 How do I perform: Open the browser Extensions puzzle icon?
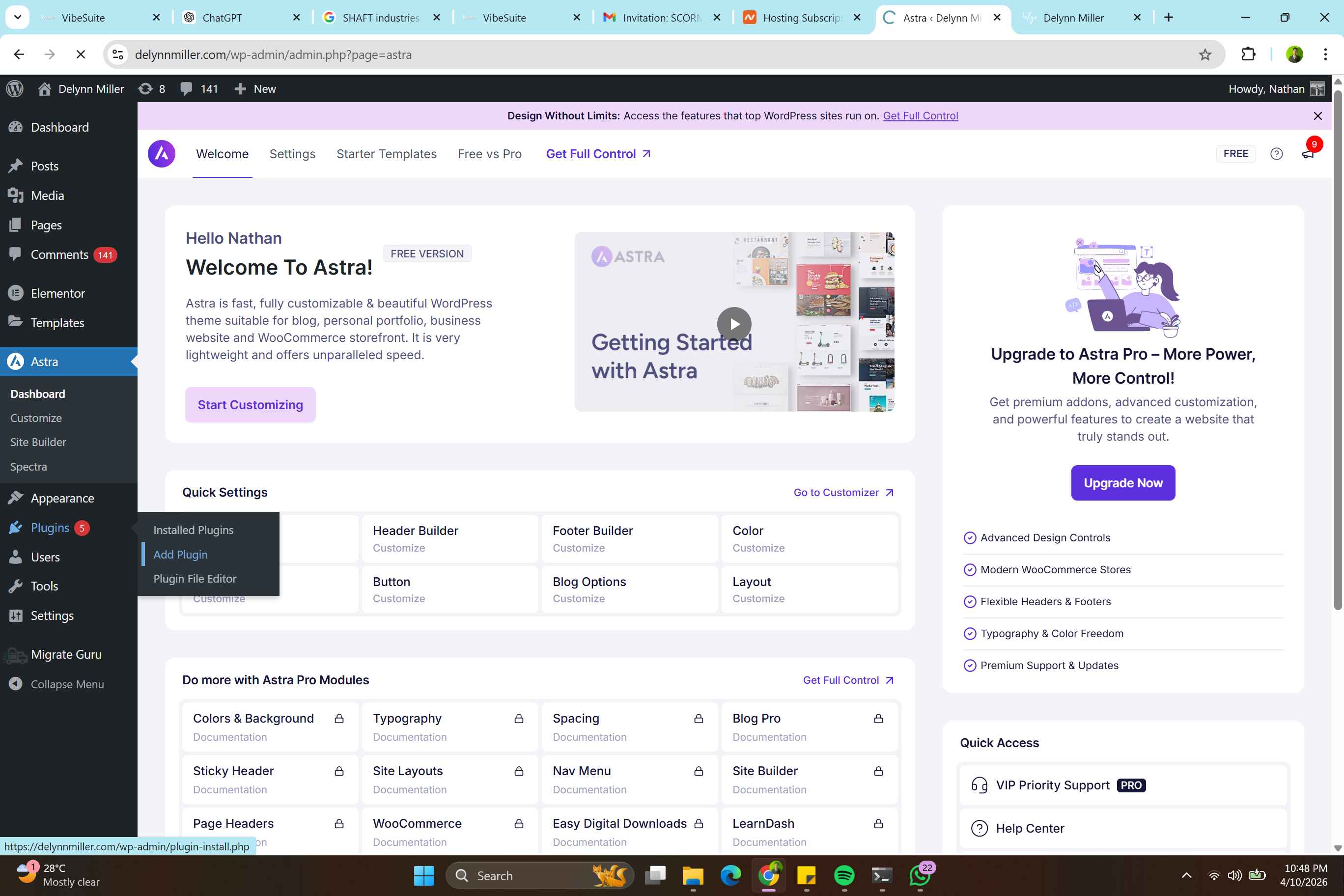pyautogui.click(x=1248, y=55)
